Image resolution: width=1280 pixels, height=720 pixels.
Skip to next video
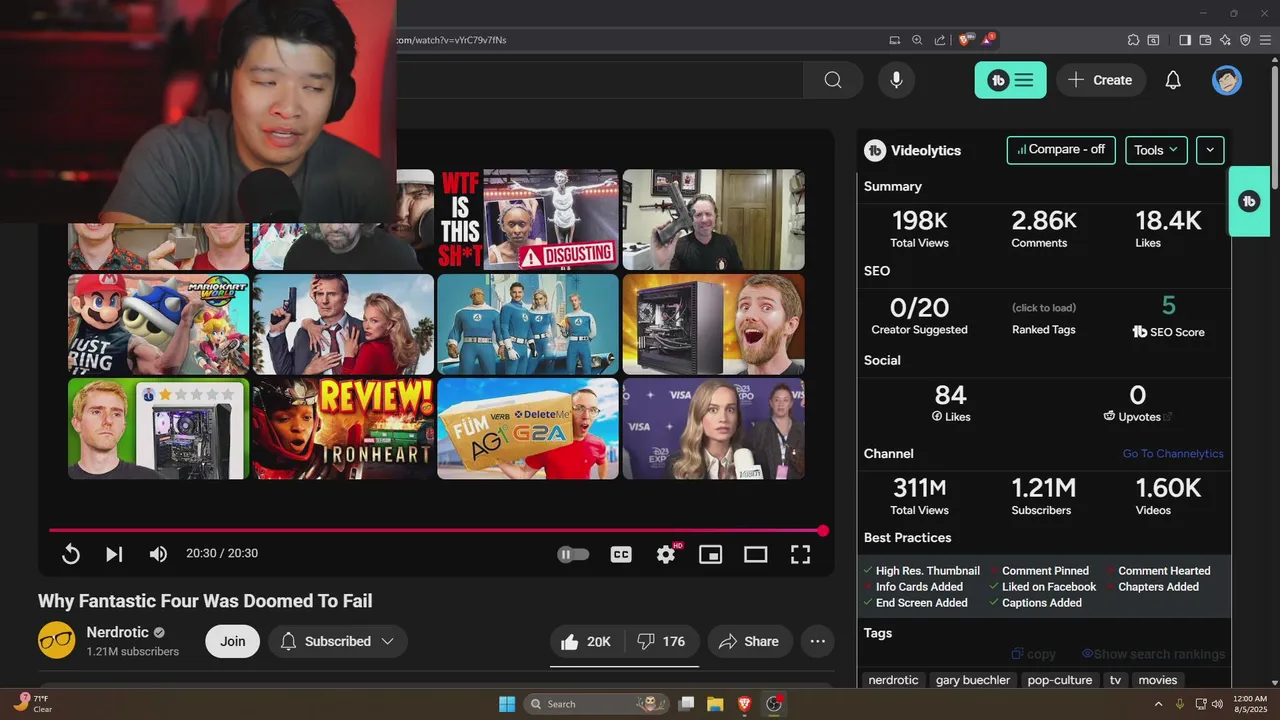pyautogui.click(x=114, y=554)
